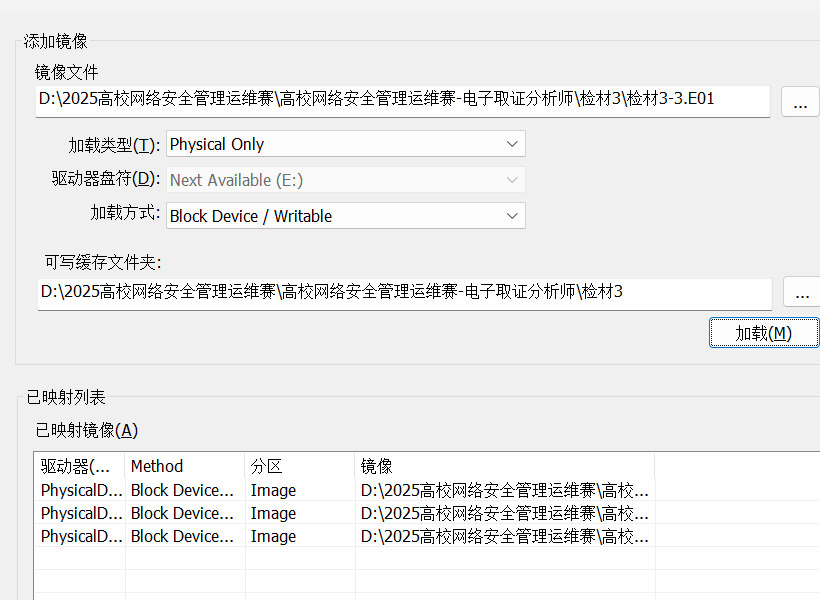Click the 镜像文件 path input field
This screenshot has width=820, height=600.
click(x=403, y=101)
